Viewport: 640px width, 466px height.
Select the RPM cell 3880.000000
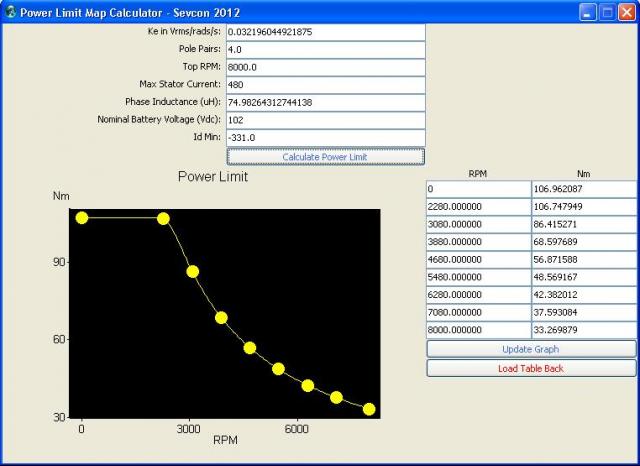(x=478, y=242)
